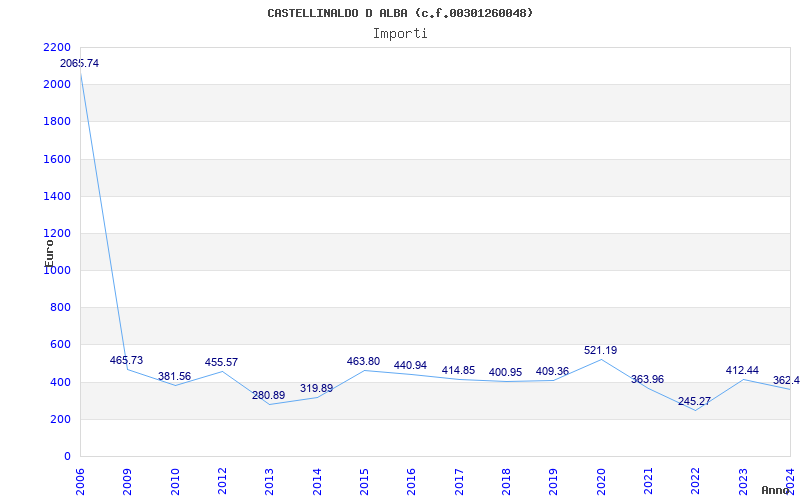Click the 463.80 value for 2015
This screenshot has height=500, width=800.
(x=363, y=362)
